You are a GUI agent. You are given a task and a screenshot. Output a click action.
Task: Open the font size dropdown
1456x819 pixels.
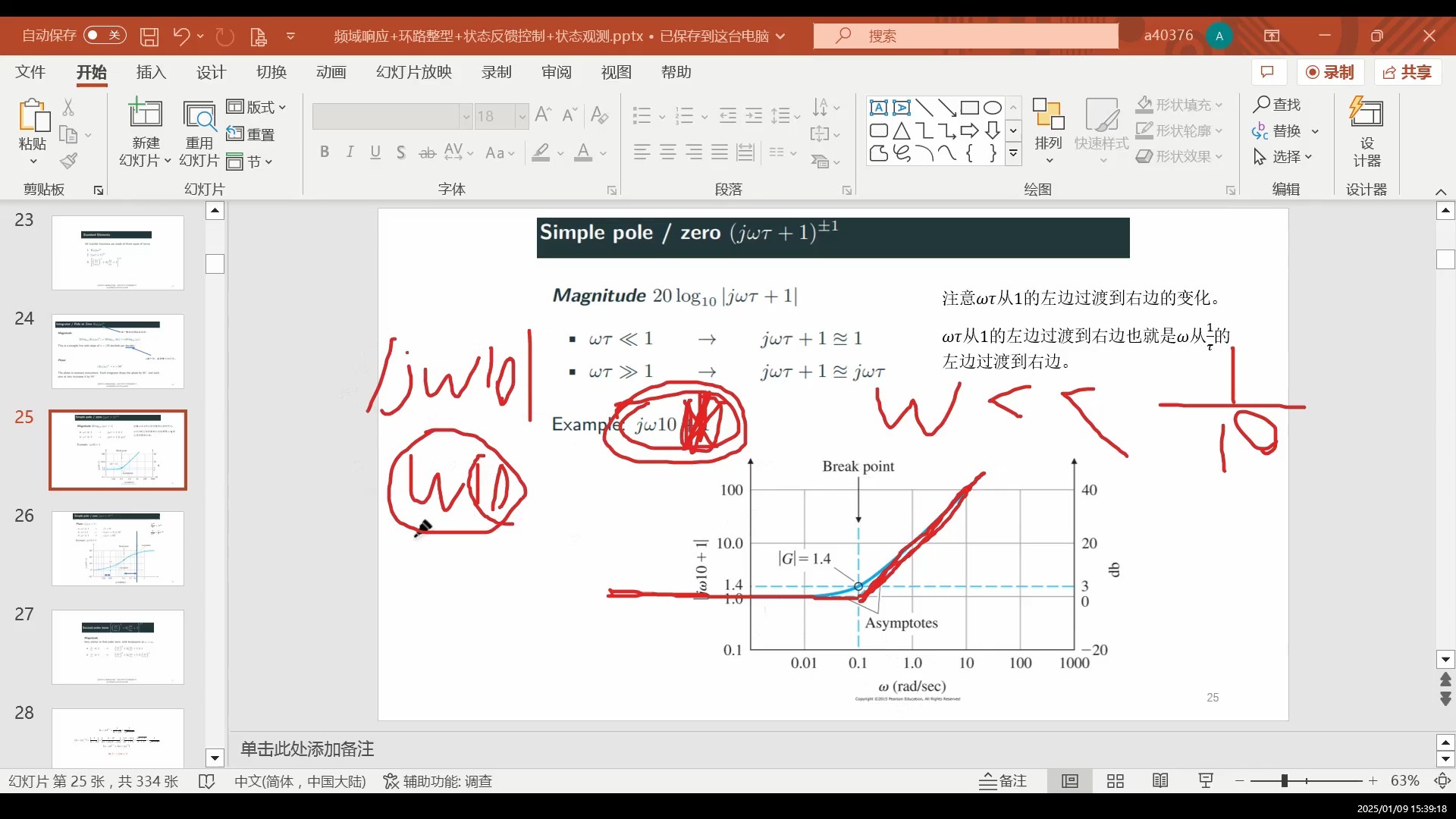(522, 116)
